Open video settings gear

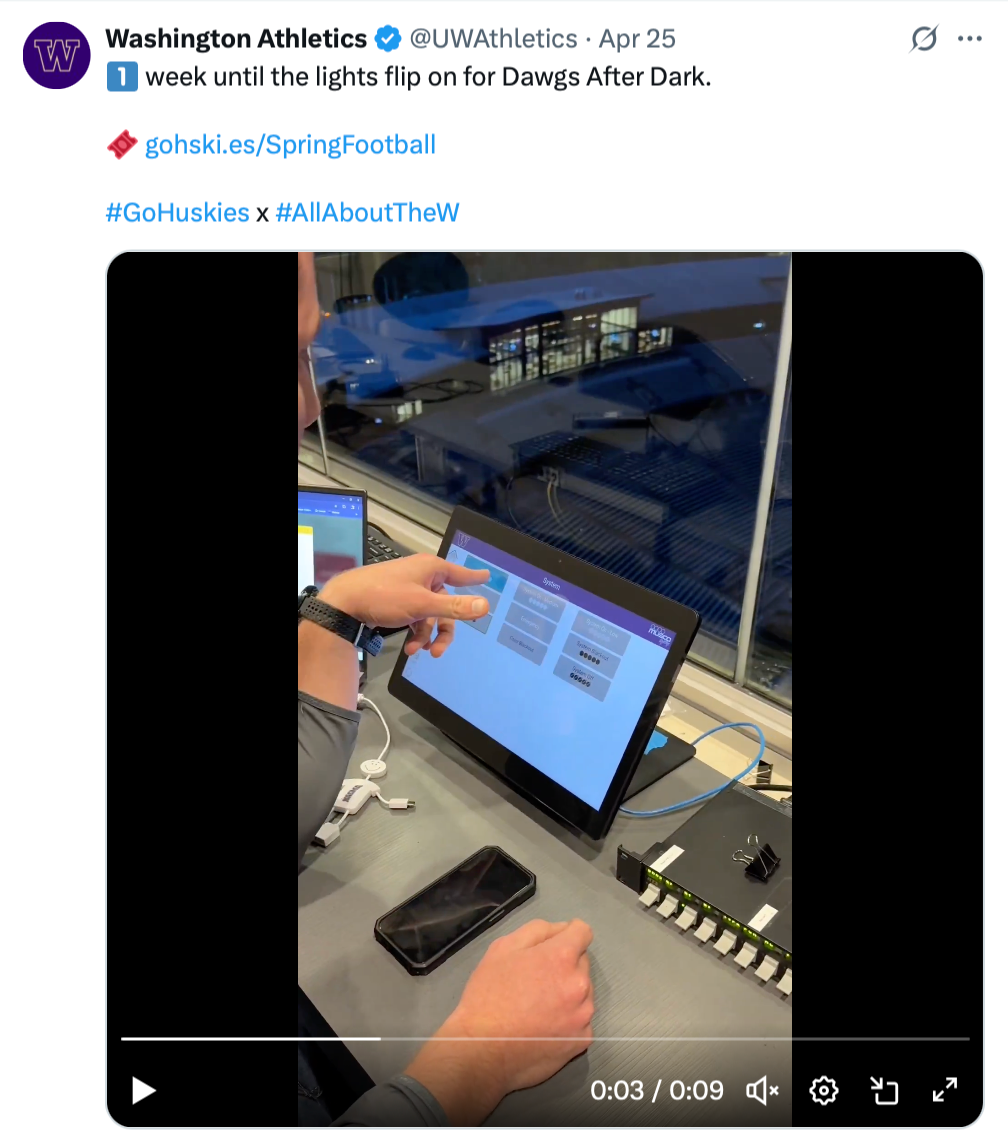point(824,1091)
